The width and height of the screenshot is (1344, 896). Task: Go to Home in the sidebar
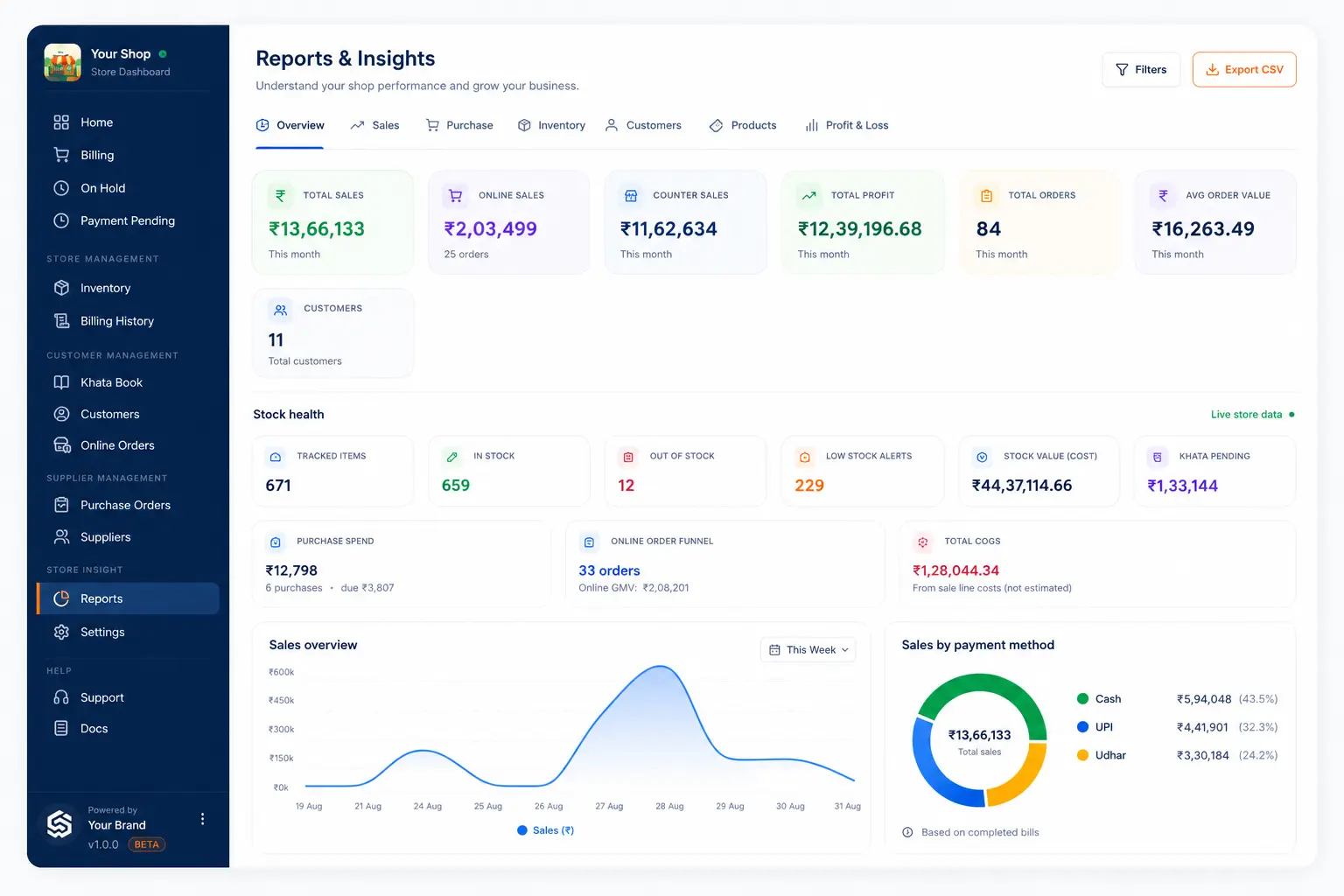tap(128, 122)
